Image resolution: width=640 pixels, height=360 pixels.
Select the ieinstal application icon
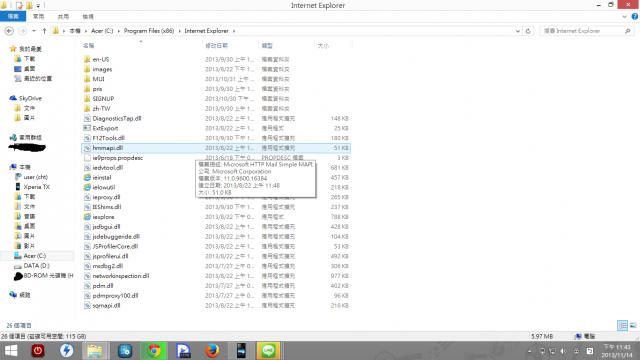[x=87, y=178]
